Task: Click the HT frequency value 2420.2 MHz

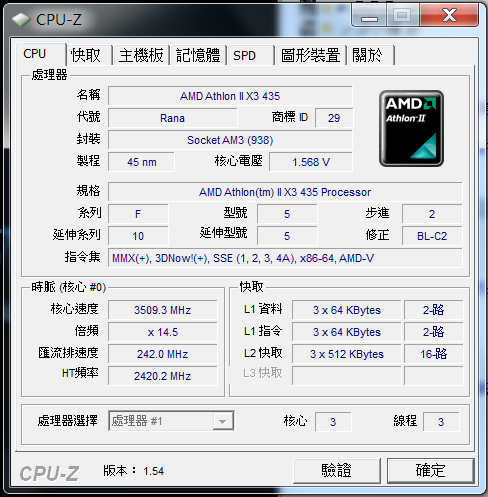Action: 162,376
